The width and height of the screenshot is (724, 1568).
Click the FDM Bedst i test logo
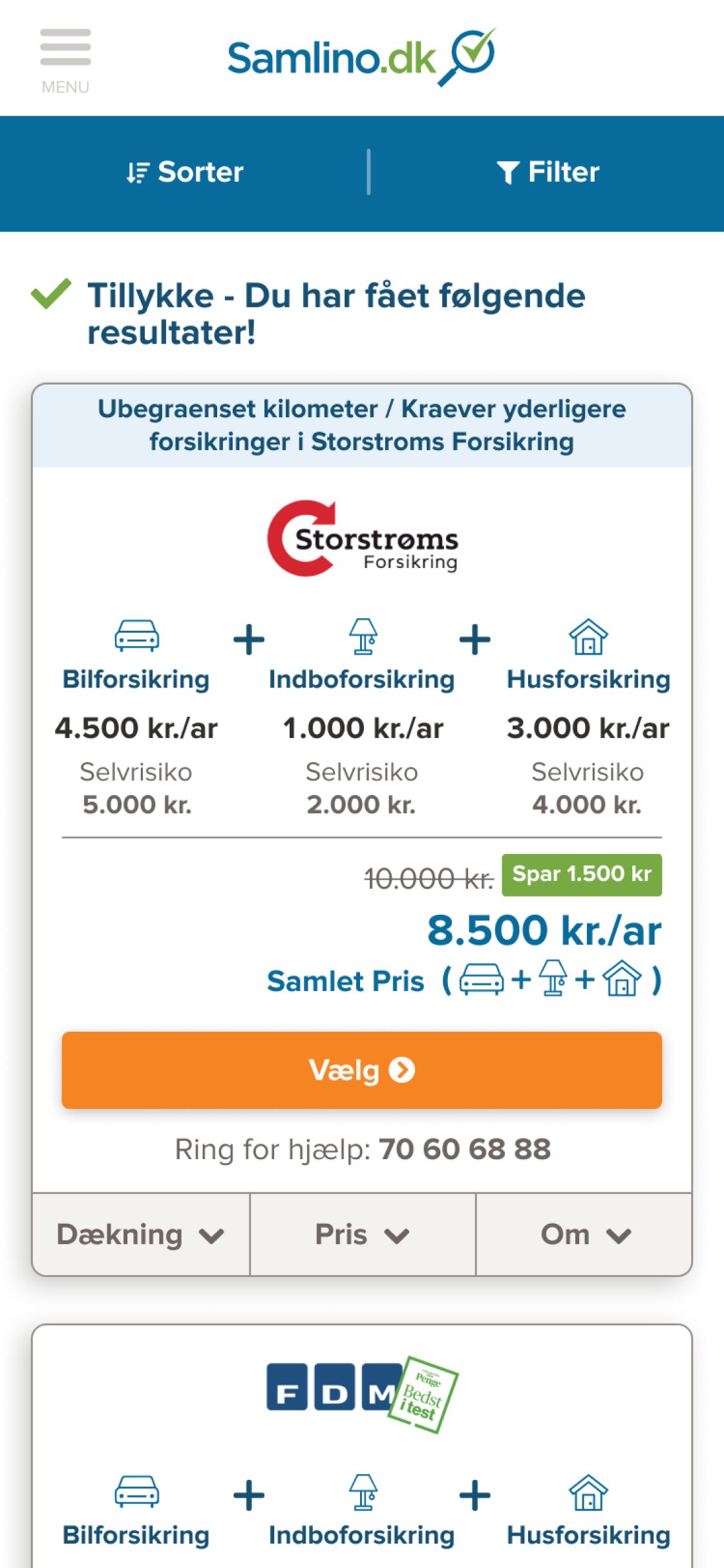point(362,1393)
